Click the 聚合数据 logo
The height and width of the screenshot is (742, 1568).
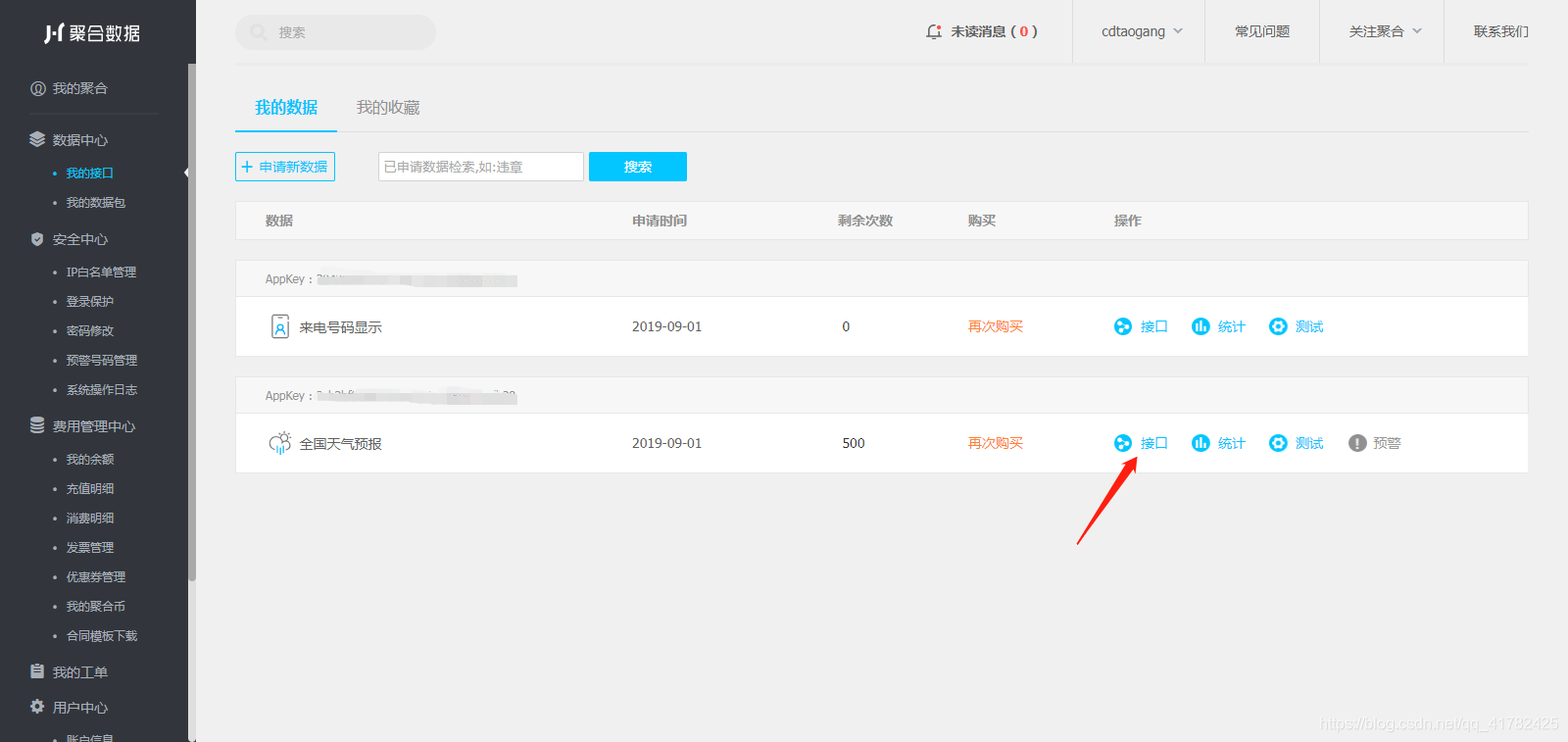tap(92, 33)
